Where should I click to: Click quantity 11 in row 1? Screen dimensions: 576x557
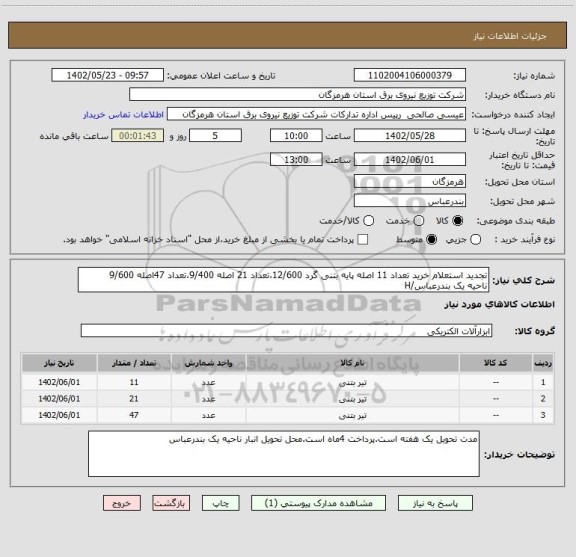pos(134,382)
